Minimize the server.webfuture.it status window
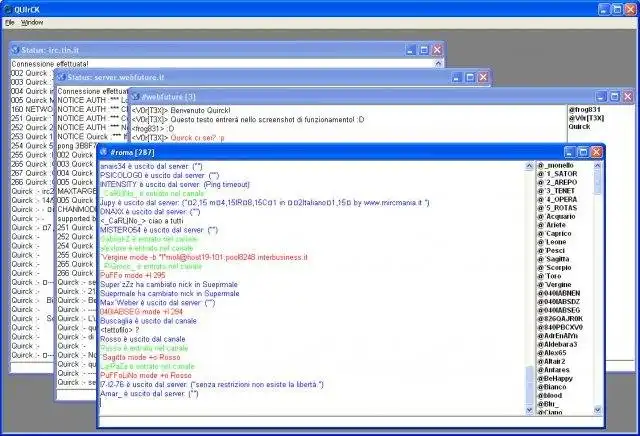The image size is (640, 436). coord(457,77)
